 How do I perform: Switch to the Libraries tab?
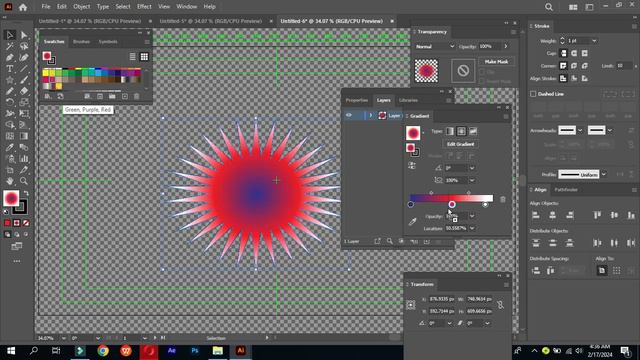tap(408, 100)
